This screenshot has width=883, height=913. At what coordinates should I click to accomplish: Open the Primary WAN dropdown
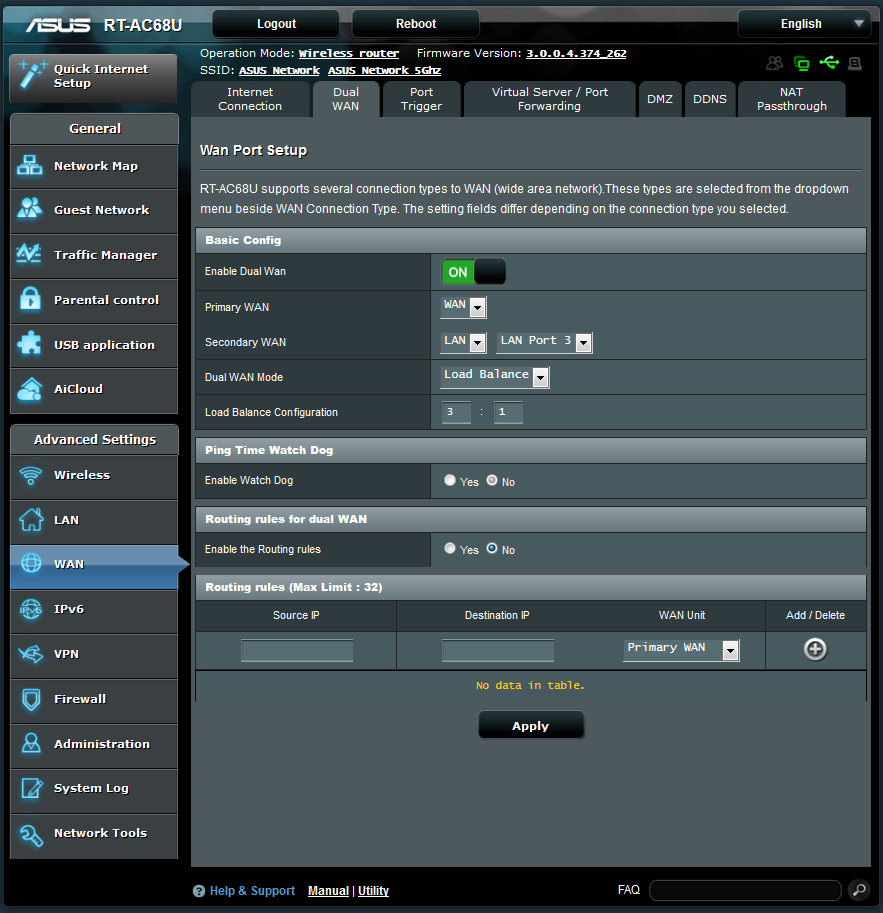tap(463, 307)
